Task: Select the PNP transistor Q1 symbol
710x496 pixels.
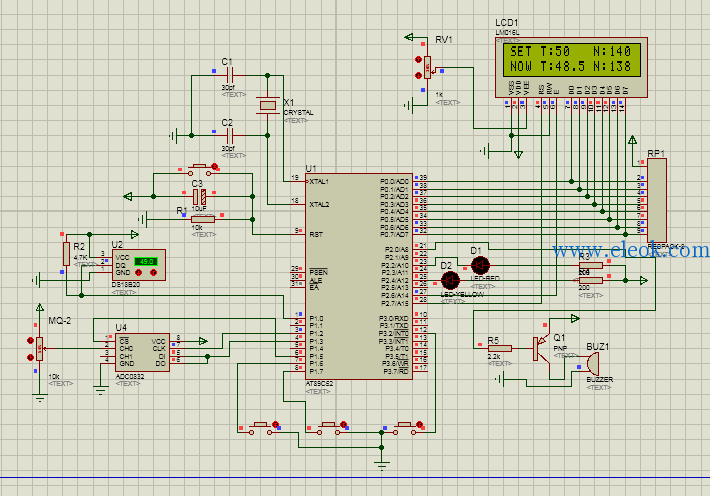Action: [542, 348]
